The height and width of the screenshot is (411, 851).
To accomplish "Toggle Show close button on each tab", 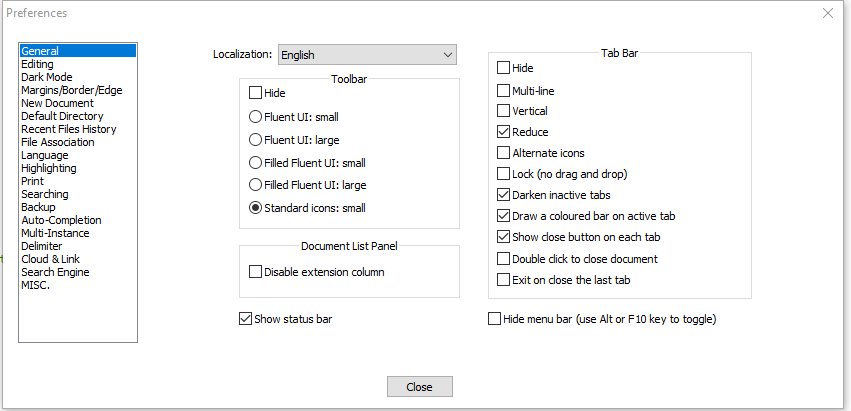I will 504,237.
